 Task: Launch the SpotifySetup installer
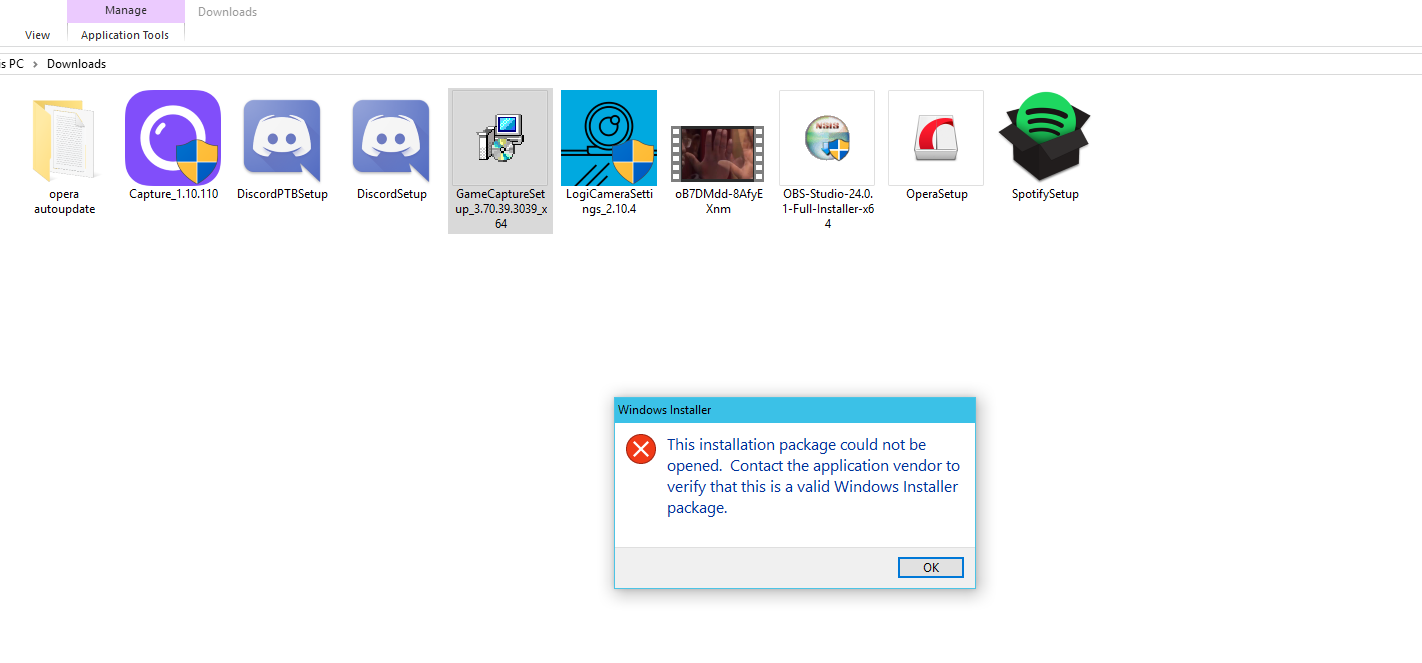coord(1044,140)
